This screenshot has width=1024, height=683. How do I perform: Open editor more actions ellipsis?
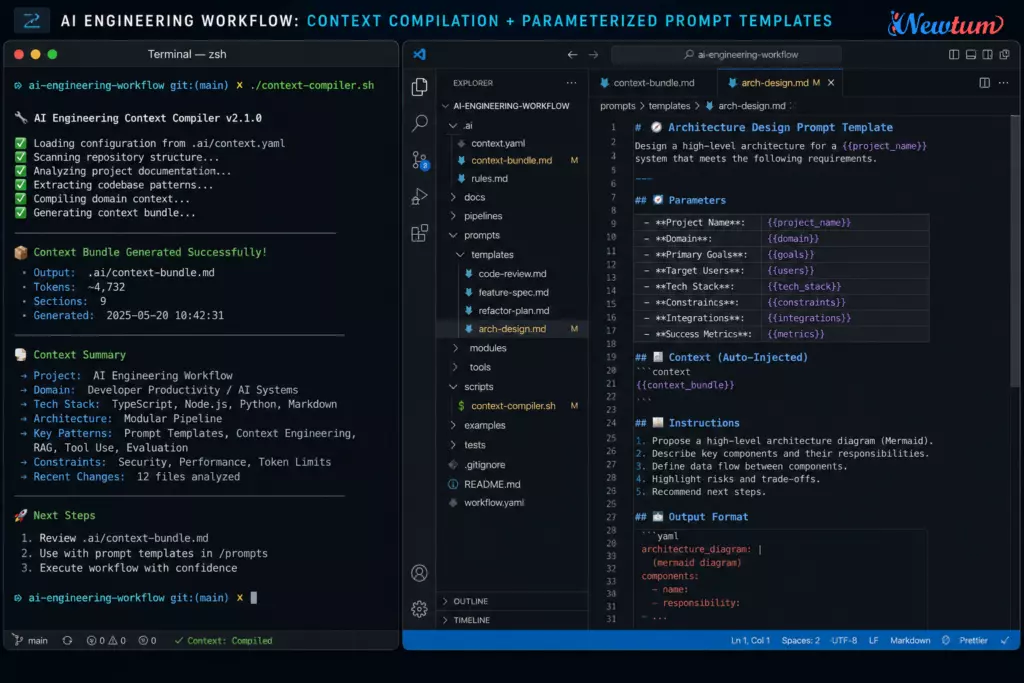pos(1004,83)
